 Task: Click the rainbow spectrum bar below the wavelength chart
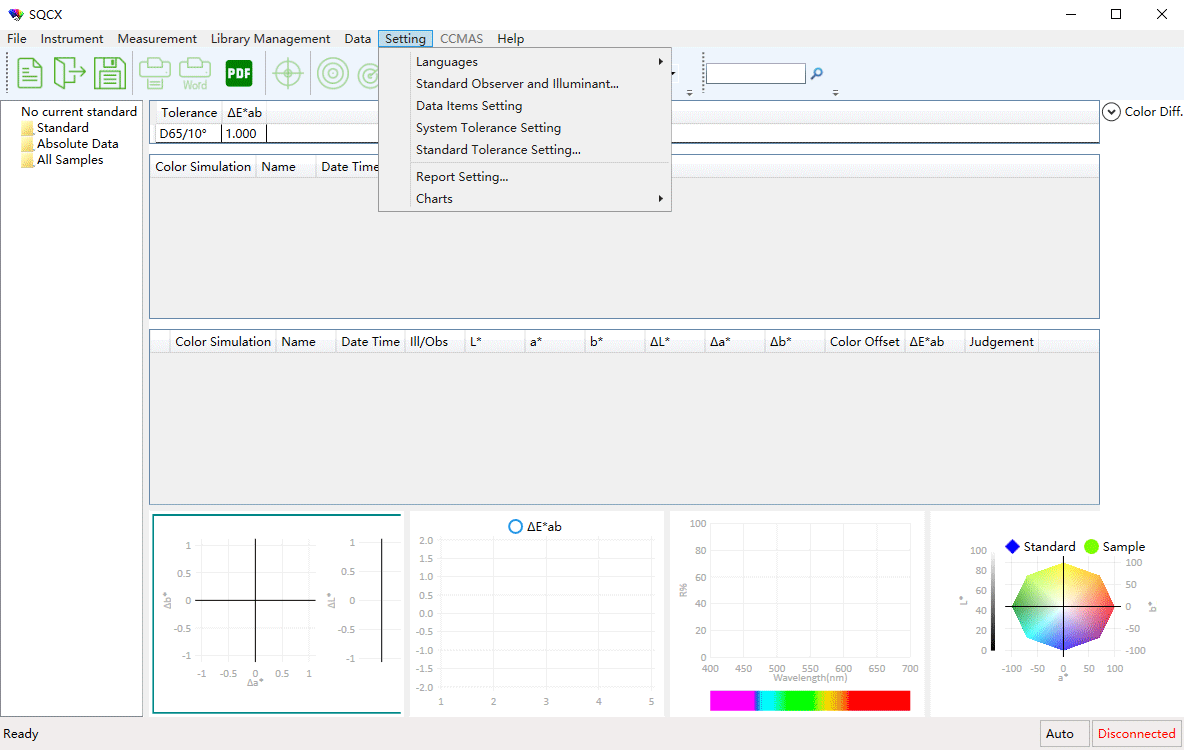810,699
